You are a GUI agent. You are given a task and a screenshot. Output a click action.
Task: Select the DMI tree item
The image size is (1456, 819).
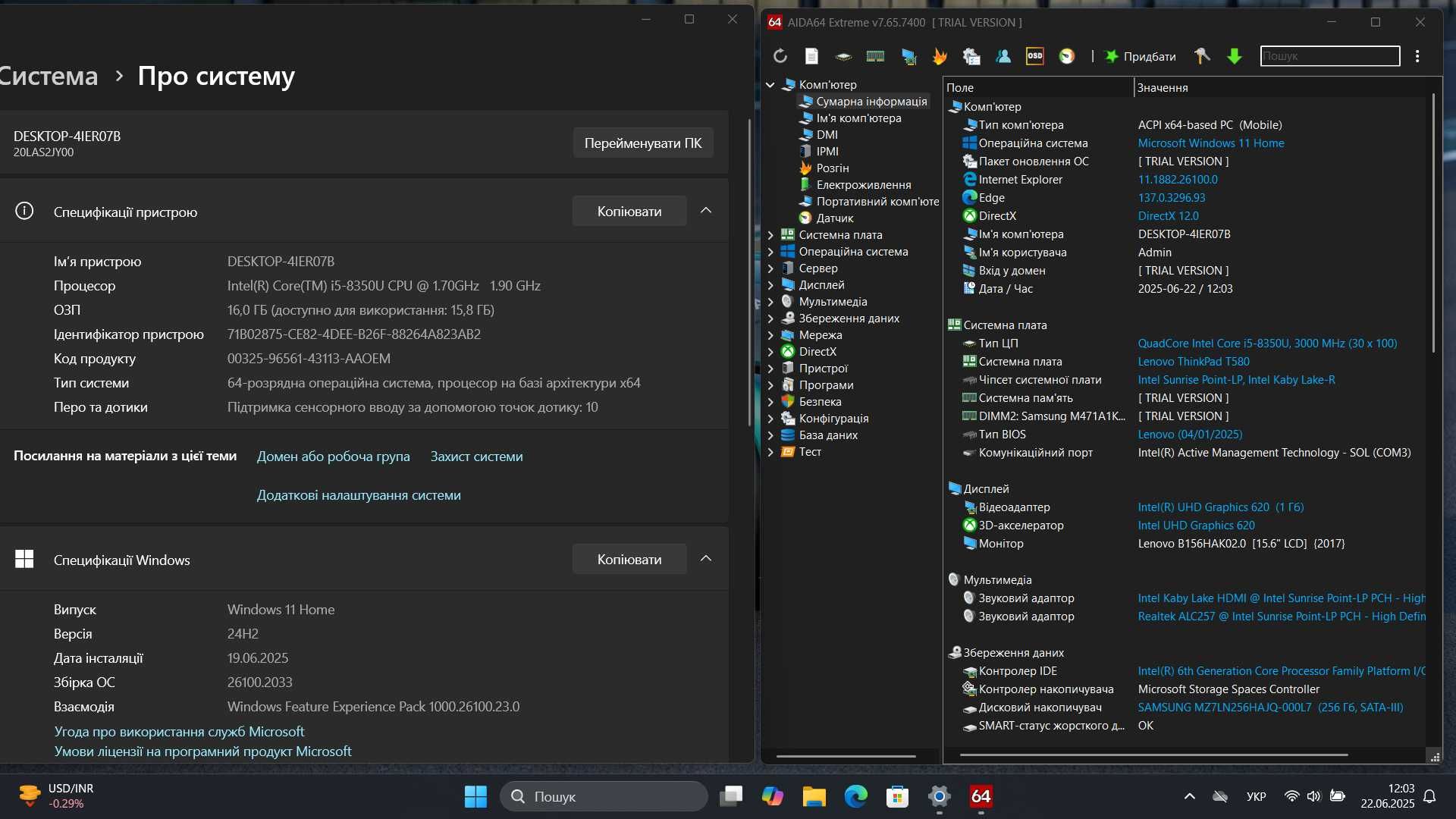827,135
